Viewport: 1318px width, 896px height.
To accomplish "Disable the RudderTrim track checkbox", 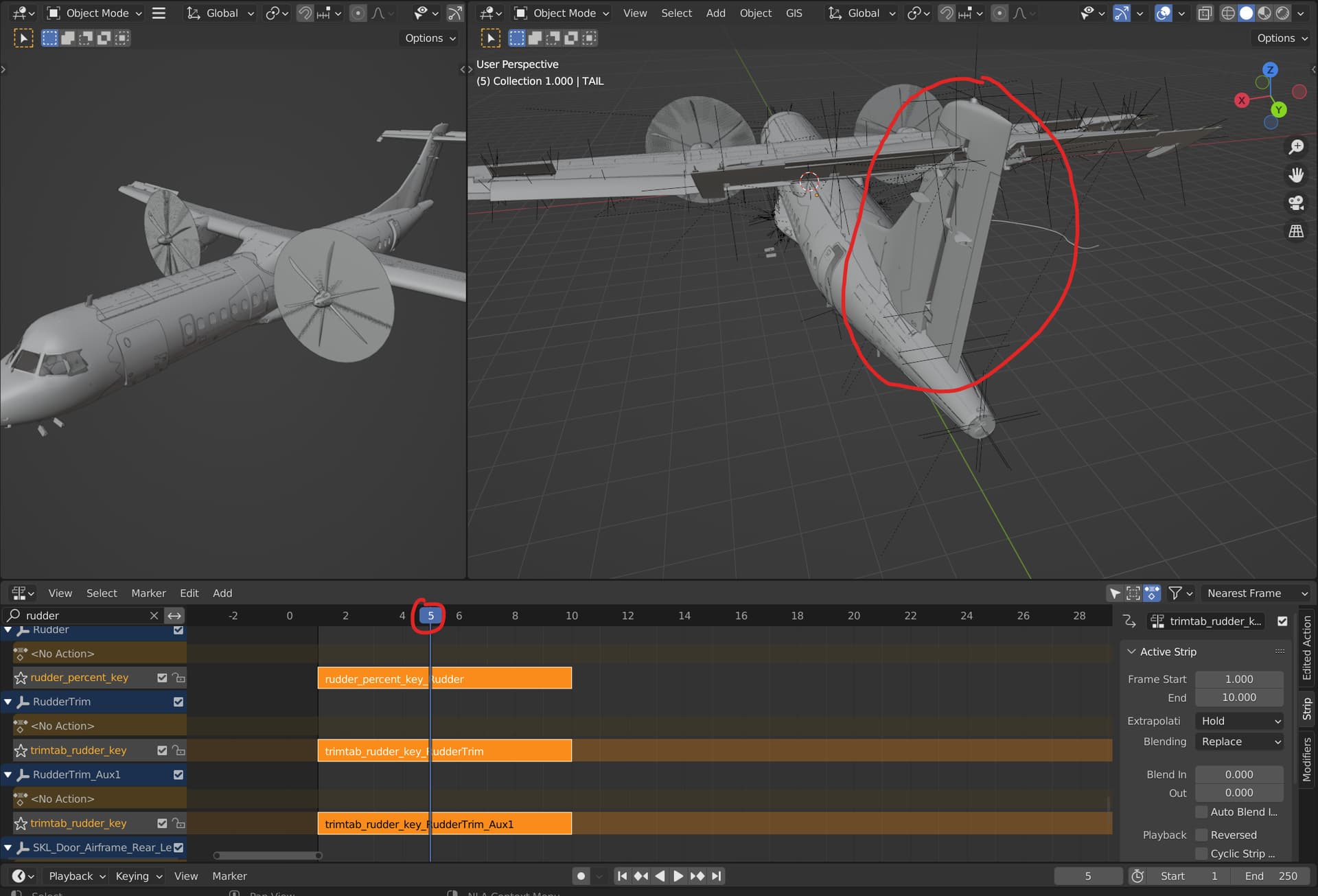I will click(x=178, y=702).
